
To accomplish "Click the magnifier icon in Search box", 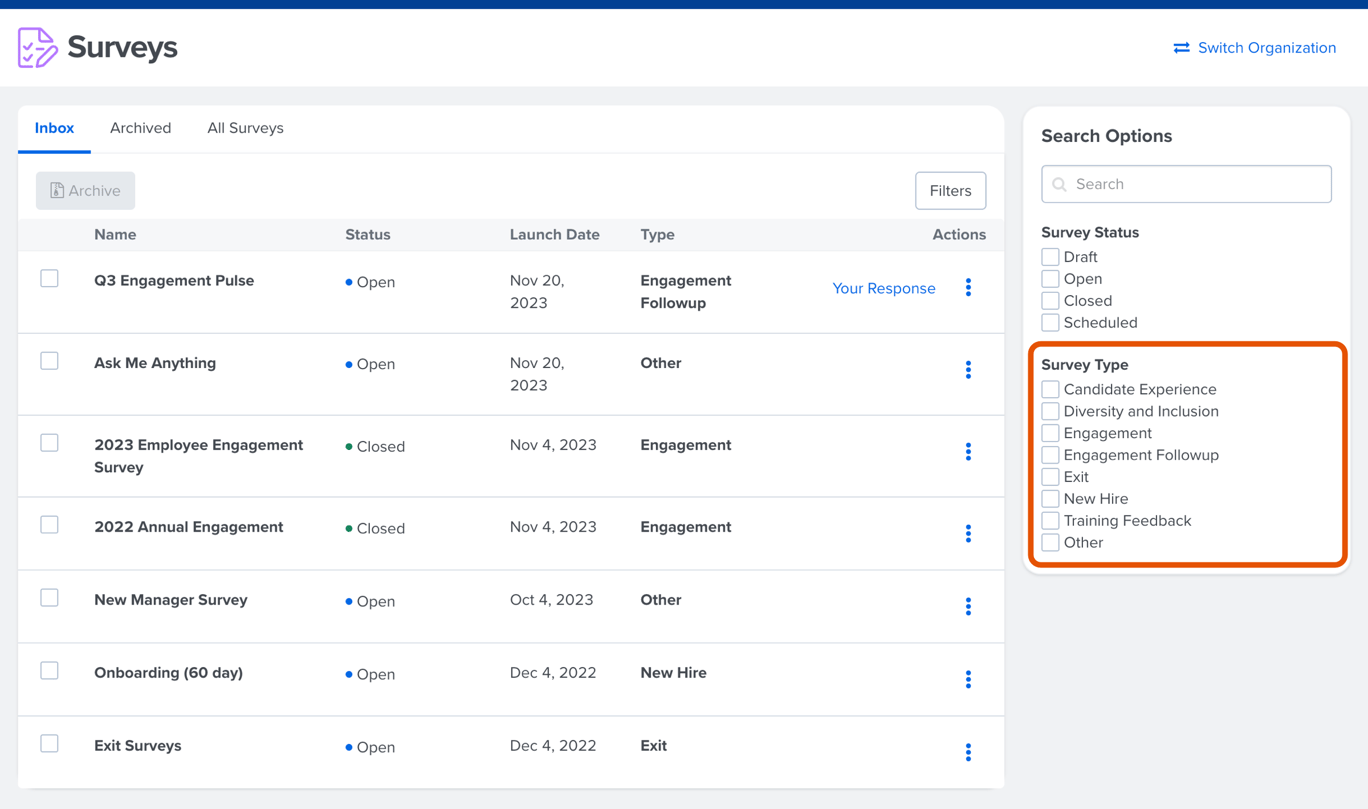I will (1060, 185).
